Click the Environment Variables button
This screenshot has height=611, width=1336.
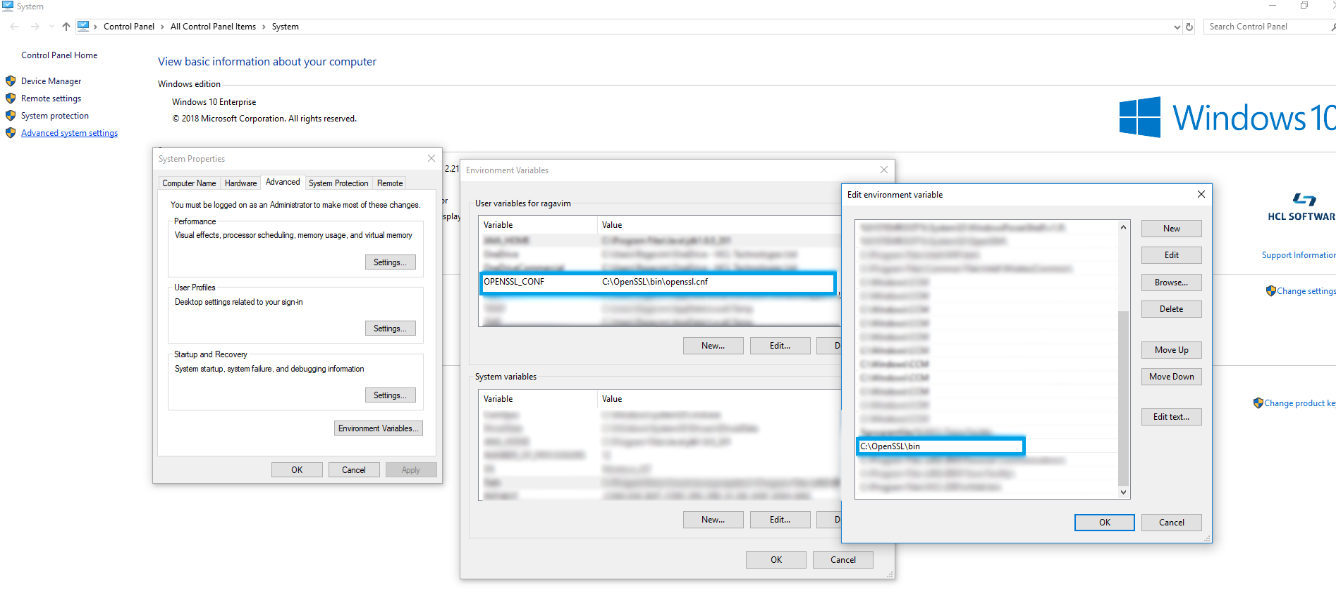click(379, 428)
